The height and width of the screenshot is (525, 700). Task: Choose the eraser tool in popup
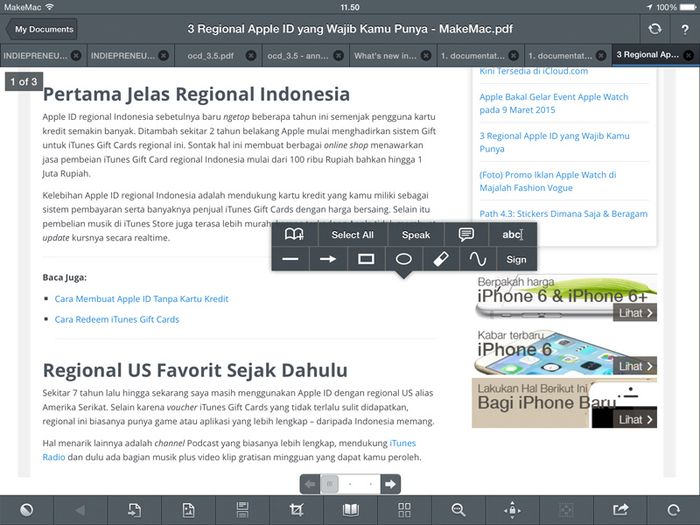[441, 259]
